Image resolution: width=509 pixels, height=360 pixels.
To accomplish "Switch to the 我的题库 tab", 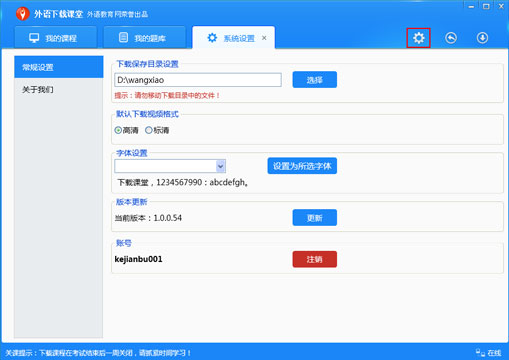I will click(x=145, y=38).
